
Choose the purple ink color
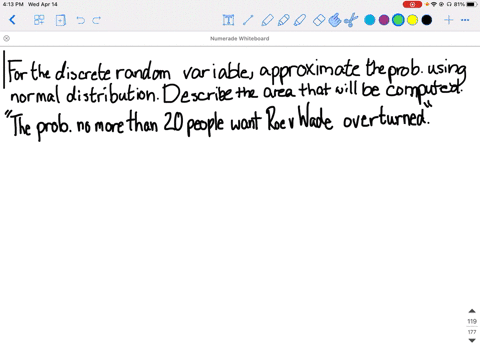(384, 20)
